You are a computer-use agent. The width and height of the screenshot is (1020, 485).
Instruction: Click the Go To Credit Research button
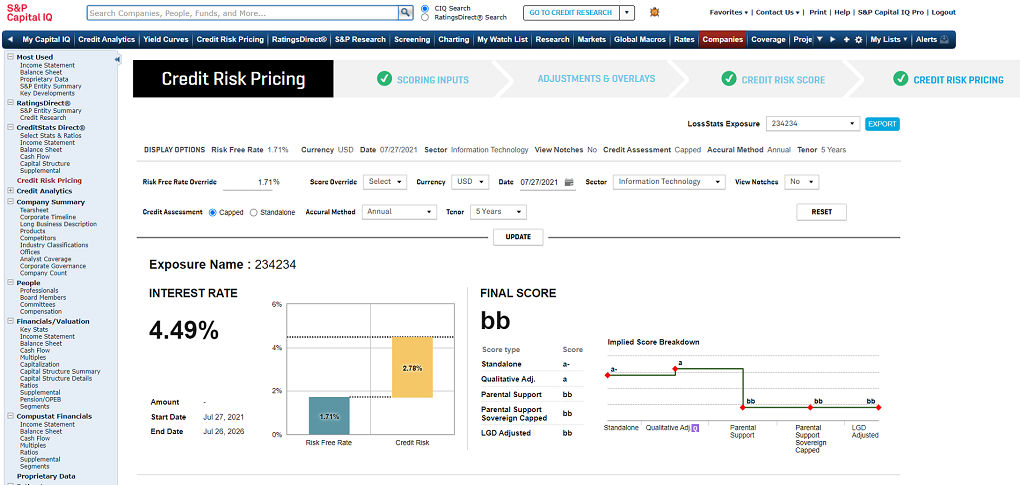click(571, 12)
